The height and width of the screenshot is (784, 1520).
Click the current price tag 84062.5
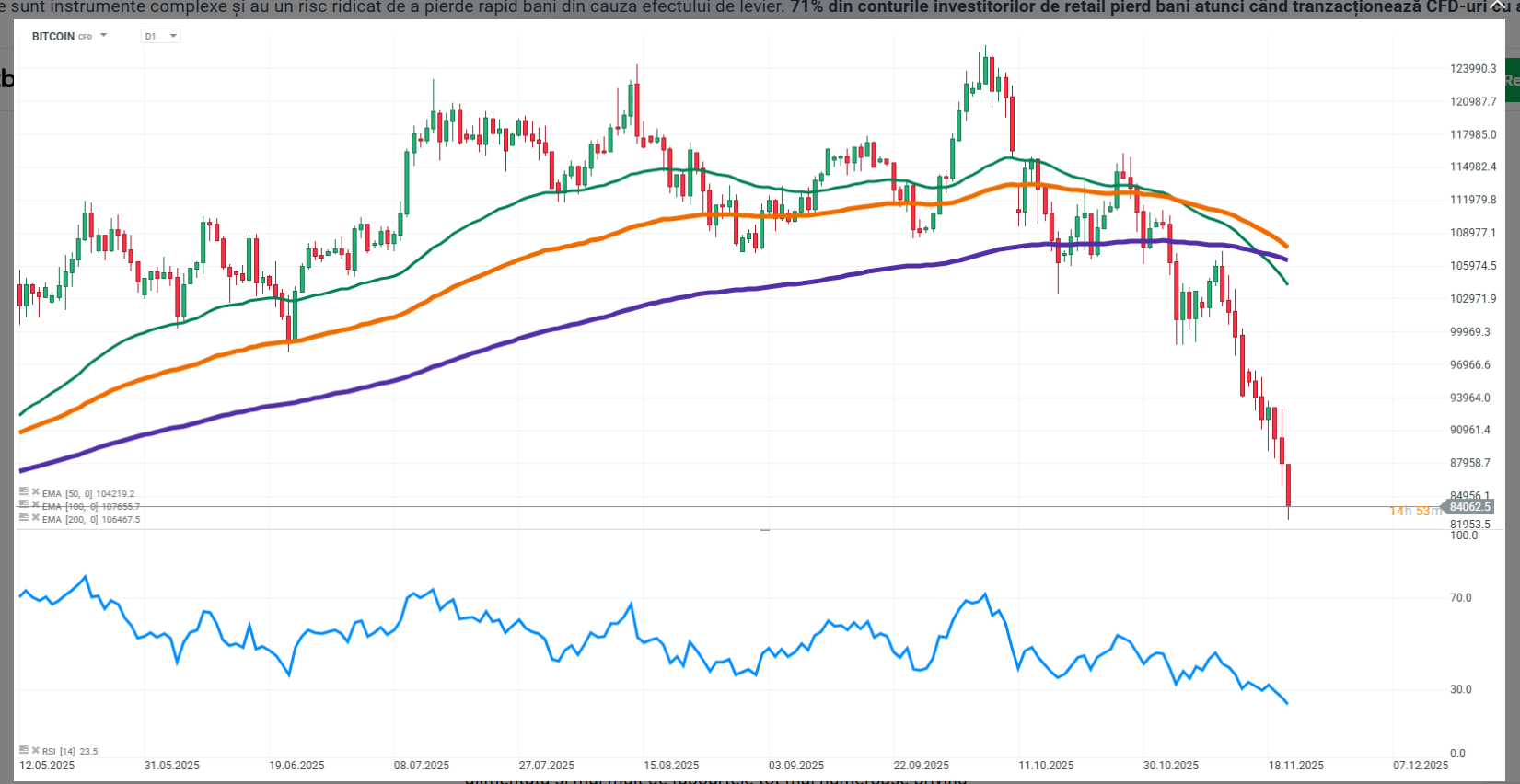tap(1468, 507)
